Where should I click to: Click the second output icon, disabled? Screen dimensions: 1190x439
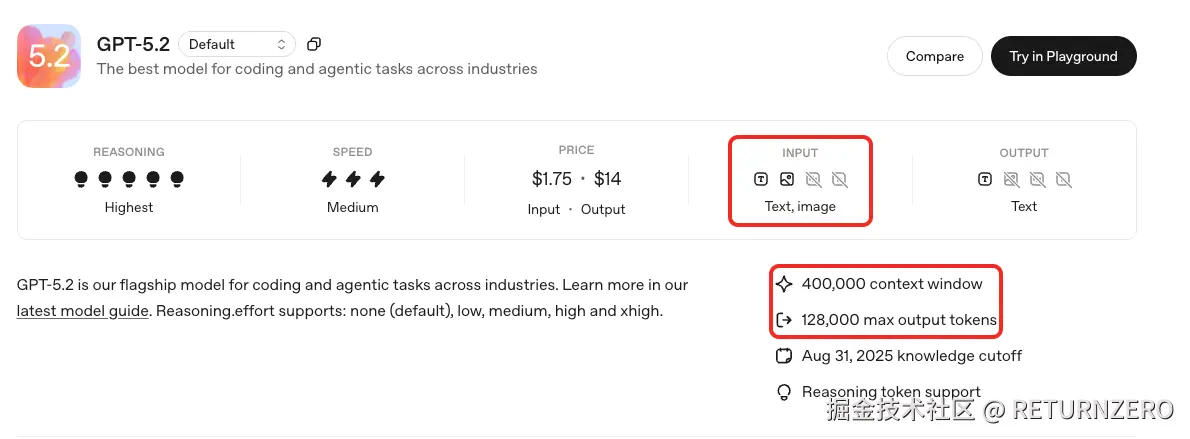pyautogui.click(x=1011, y=180)
